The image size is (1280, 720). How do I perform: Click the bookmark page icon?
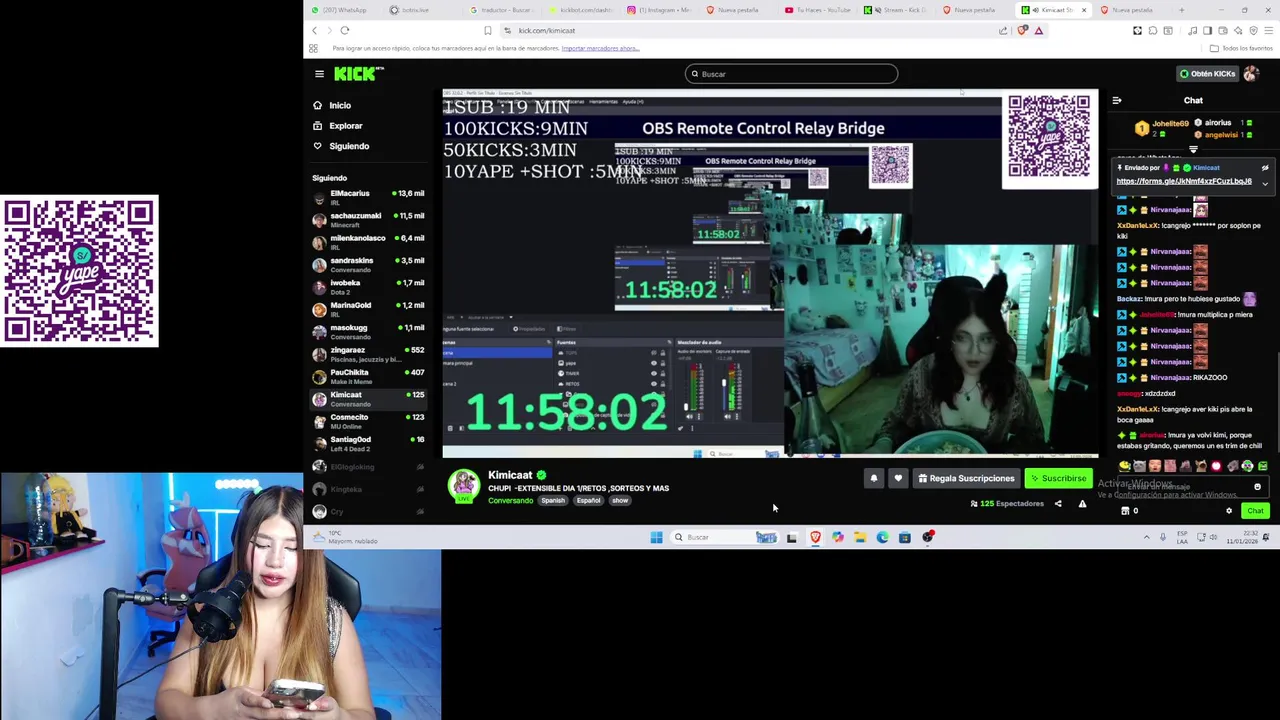pyautogui.click(x=488, y=31)
